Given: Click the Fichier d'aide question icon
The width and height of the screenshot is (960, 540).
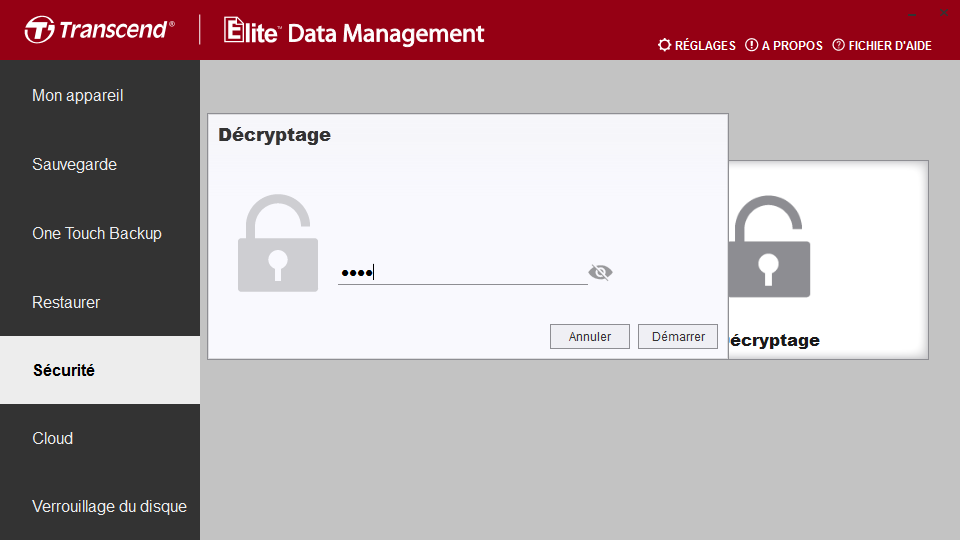Looking at the screenshot, I should tap(838, 45).
